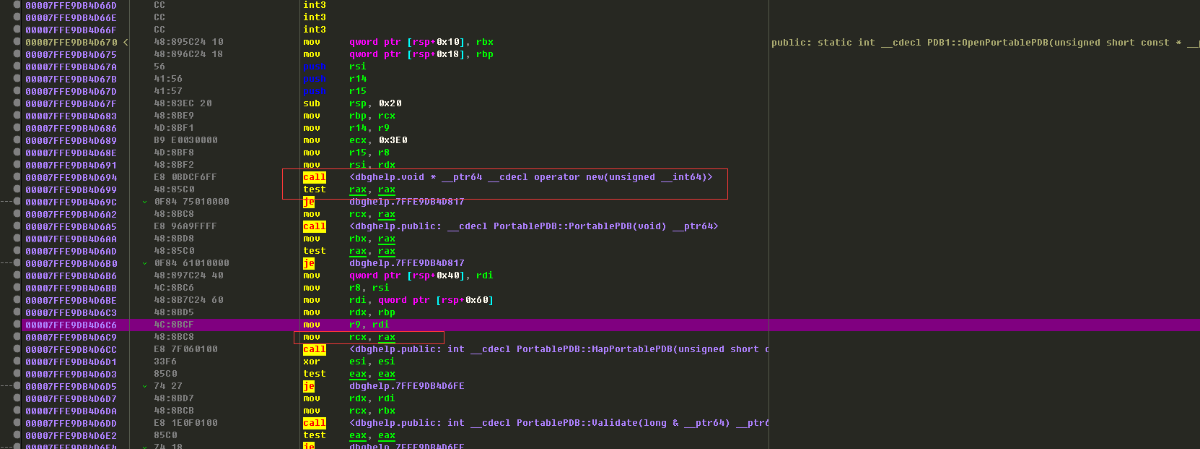
Task: Select address 00007FFE9DB4D66E
Action: click(72, 18)
